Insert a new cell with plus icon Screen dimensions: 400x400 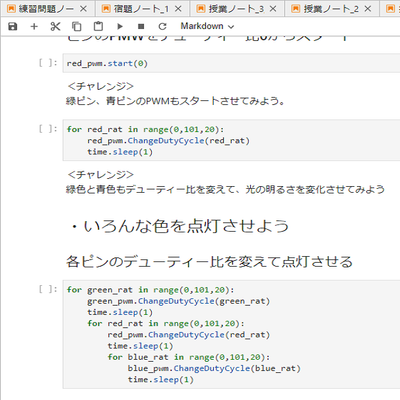pos(34,26)
